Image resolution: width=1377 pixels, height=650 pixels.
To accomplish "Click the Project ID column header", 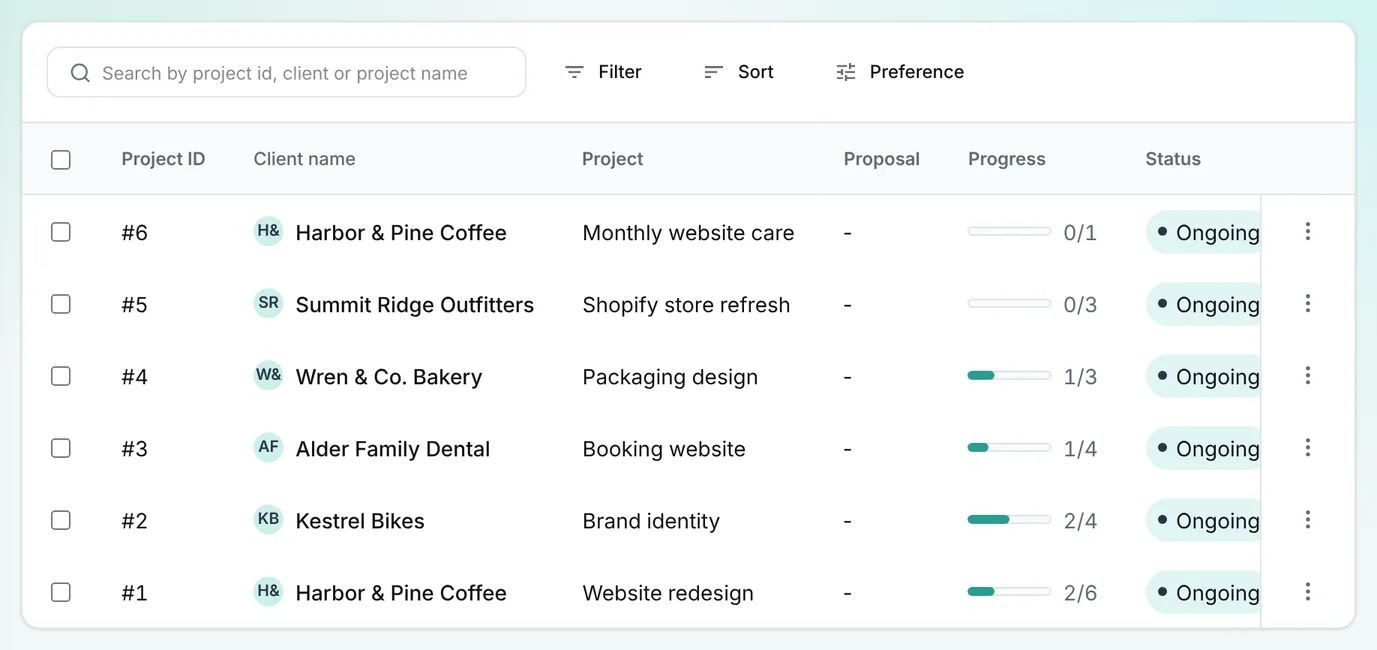I will pos(163,159).
